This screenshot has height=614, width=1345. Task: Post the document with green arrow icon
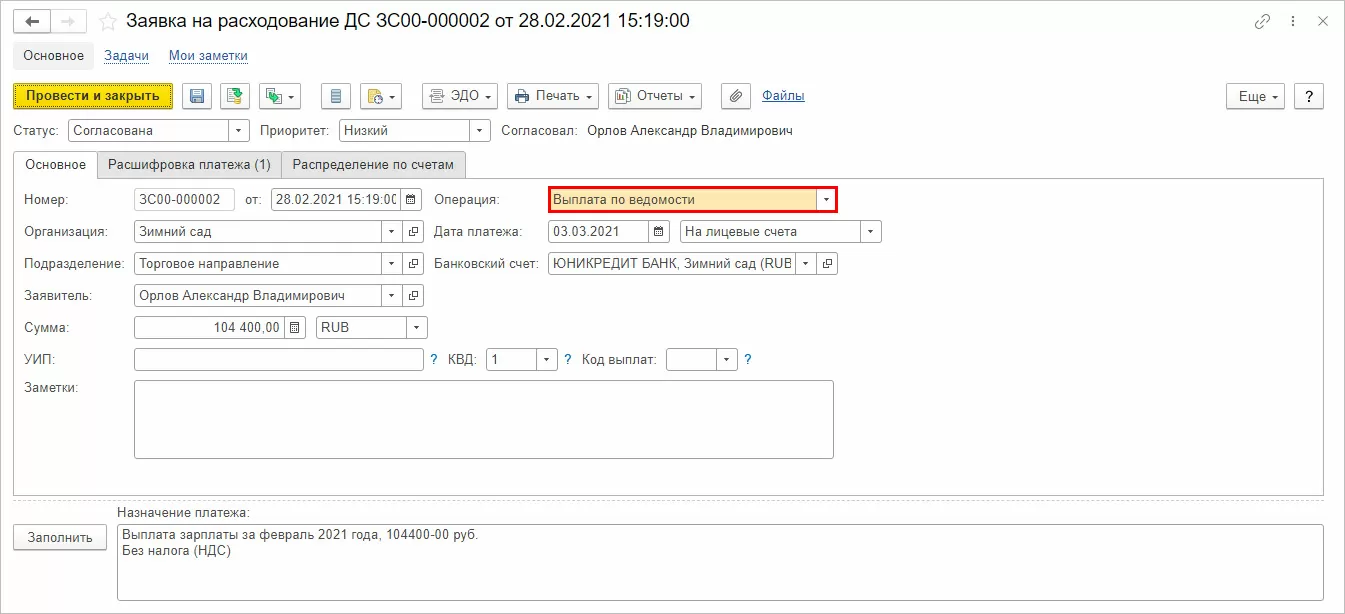pyautogui.click(x=235, y=96)
